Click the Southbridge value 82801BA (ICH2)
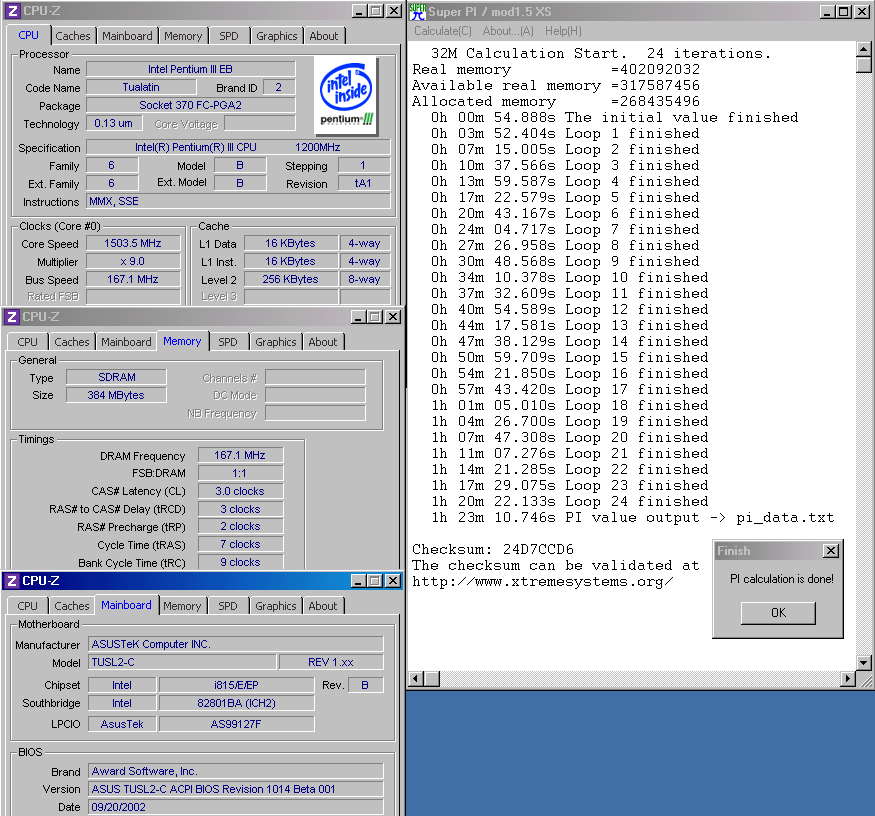Image resolution: width=875 pixels, height=816 pixels. (x=237, y=703)
